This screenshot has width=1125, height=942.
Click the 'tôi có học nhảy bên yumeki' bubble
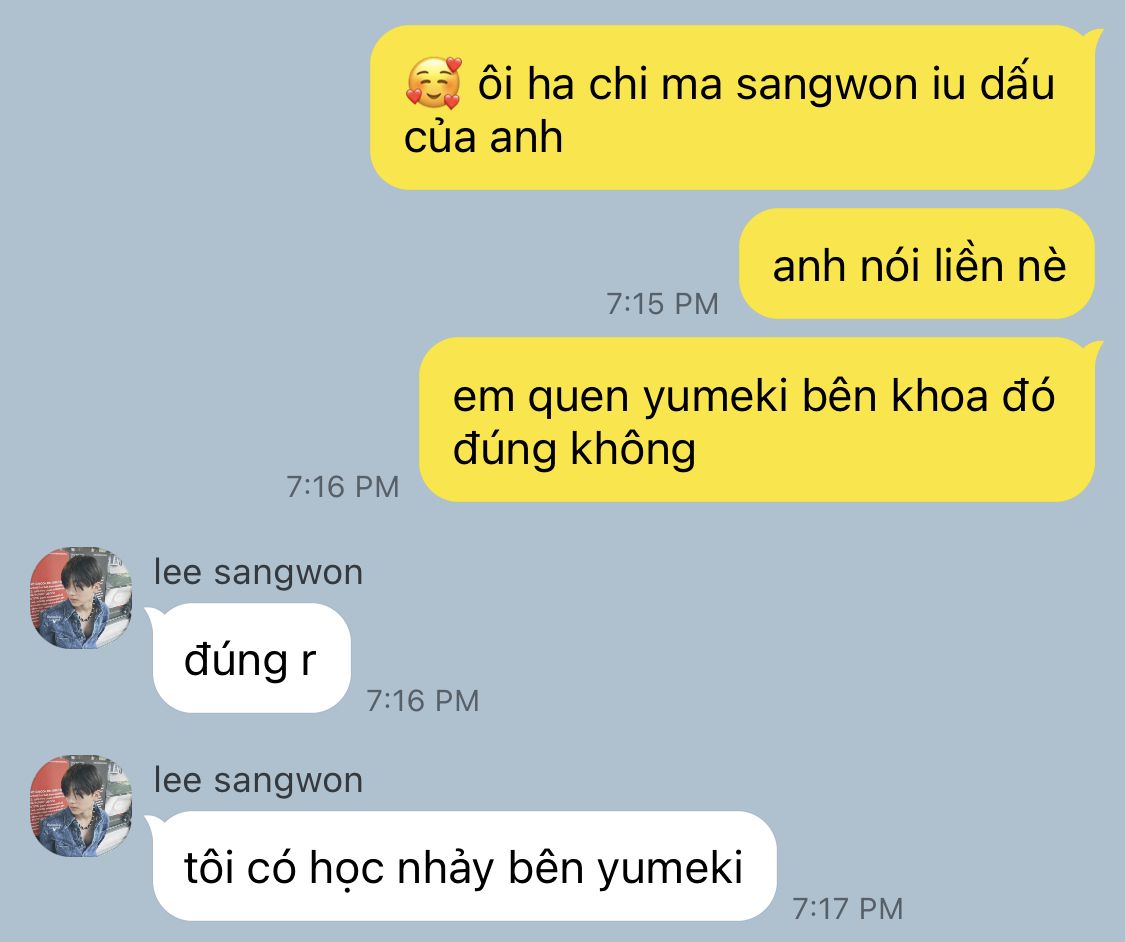coord(463,866)
